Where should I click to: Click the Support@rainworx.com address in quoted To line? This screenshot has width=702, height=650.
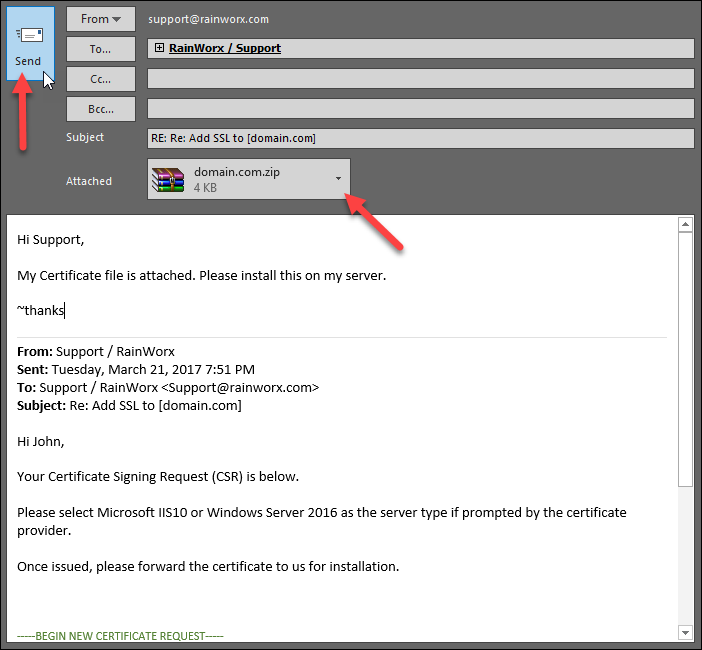click(240, 388)
